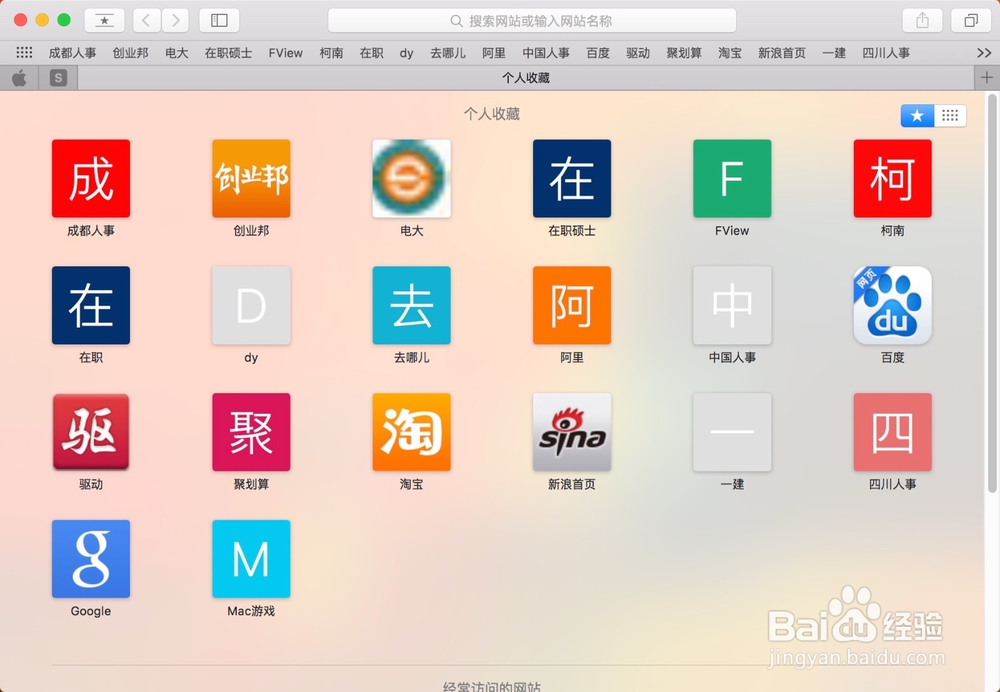Visit the jingyan.baidu.com watermark link
This screenshot has height=692, width=1000.
(855, 660)
